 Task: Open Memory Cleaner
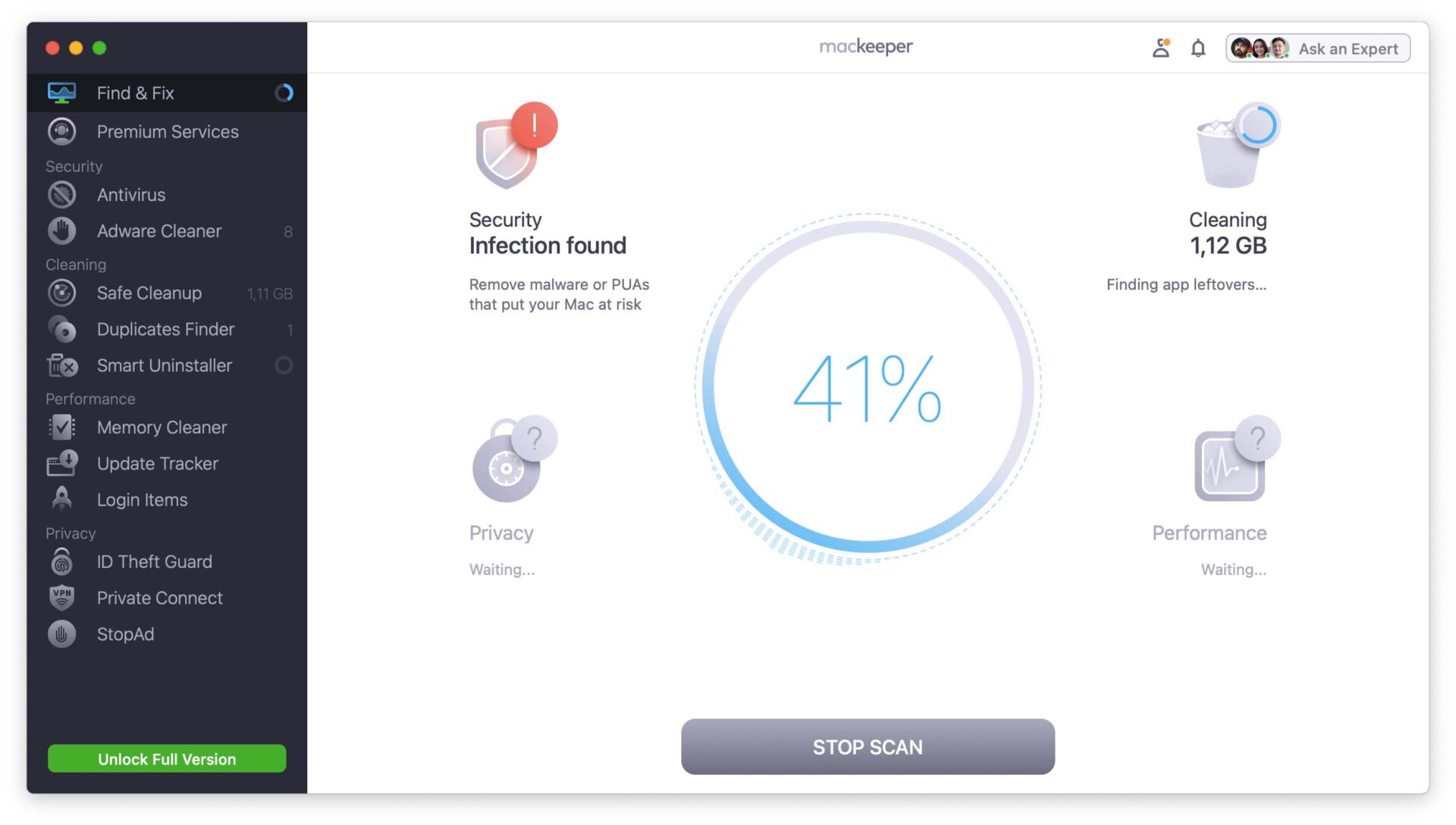pyautogui.click(x=162, y=427)
